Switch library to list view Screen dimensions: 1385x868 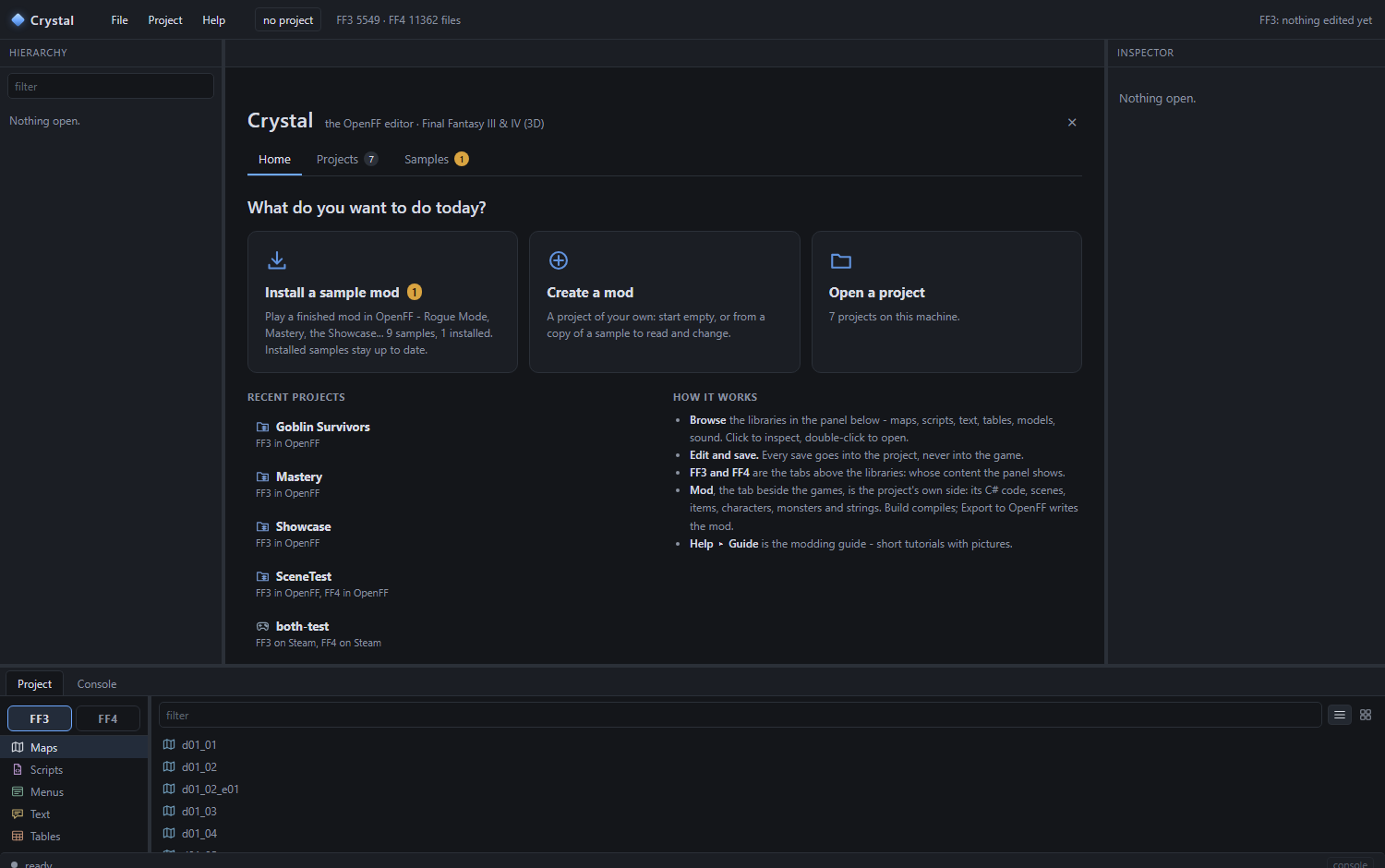(1340, 715)
